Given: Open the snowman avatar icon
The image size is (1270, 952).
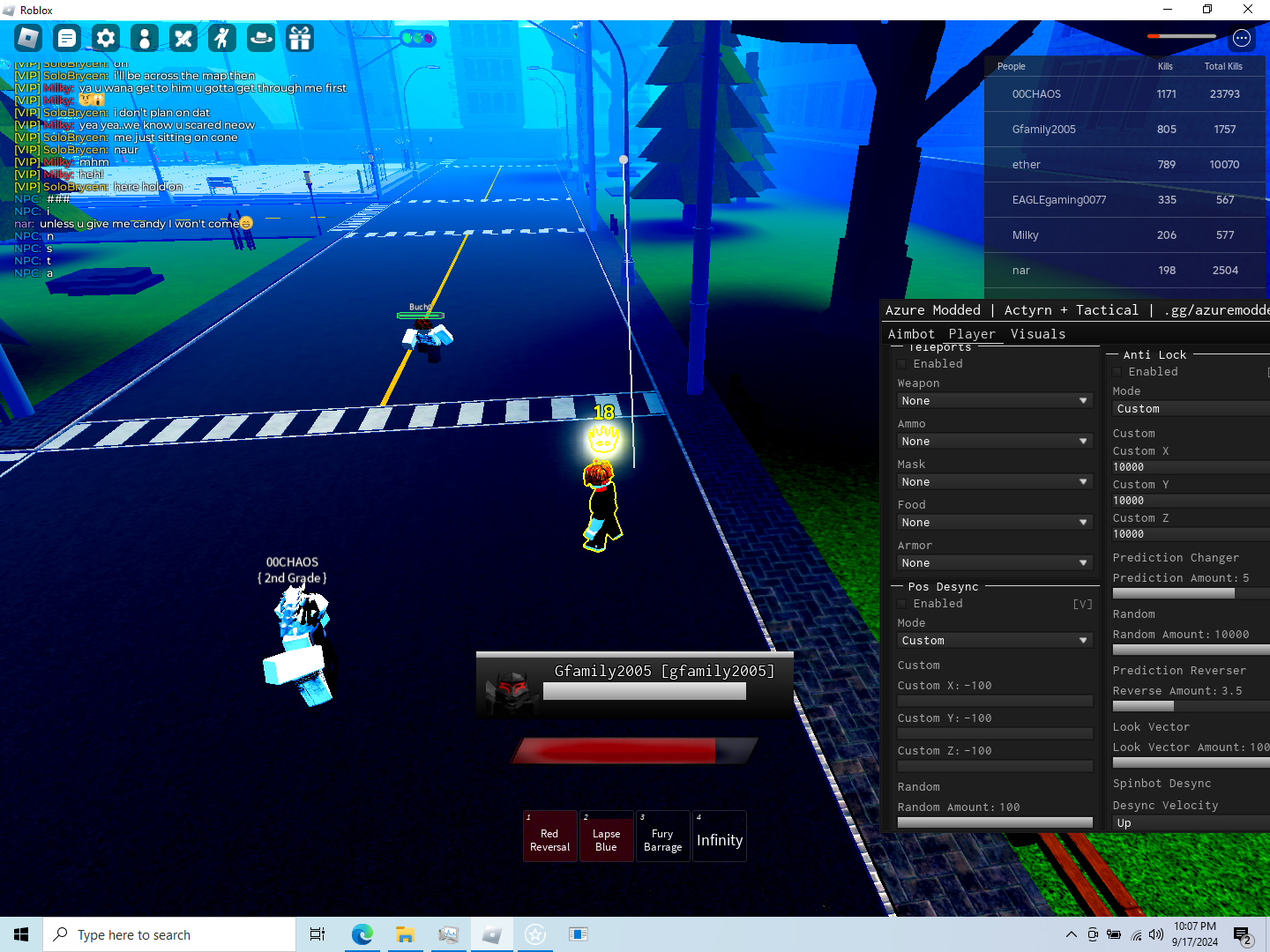Looking at the screenshot, I should coord(145,38).
